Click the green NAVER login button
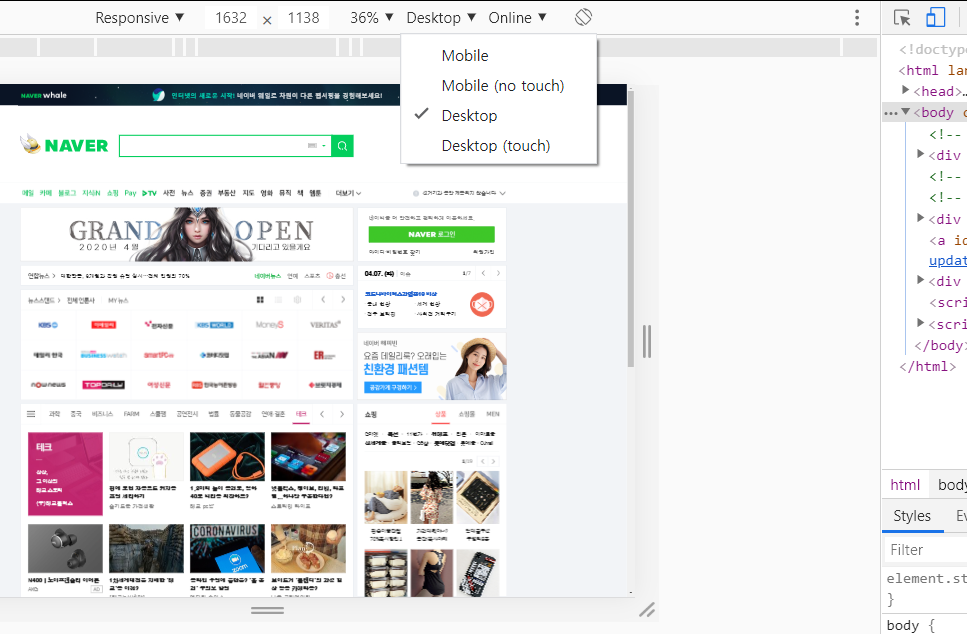Viewport: 967px width, 634px height. coord(432,234)
